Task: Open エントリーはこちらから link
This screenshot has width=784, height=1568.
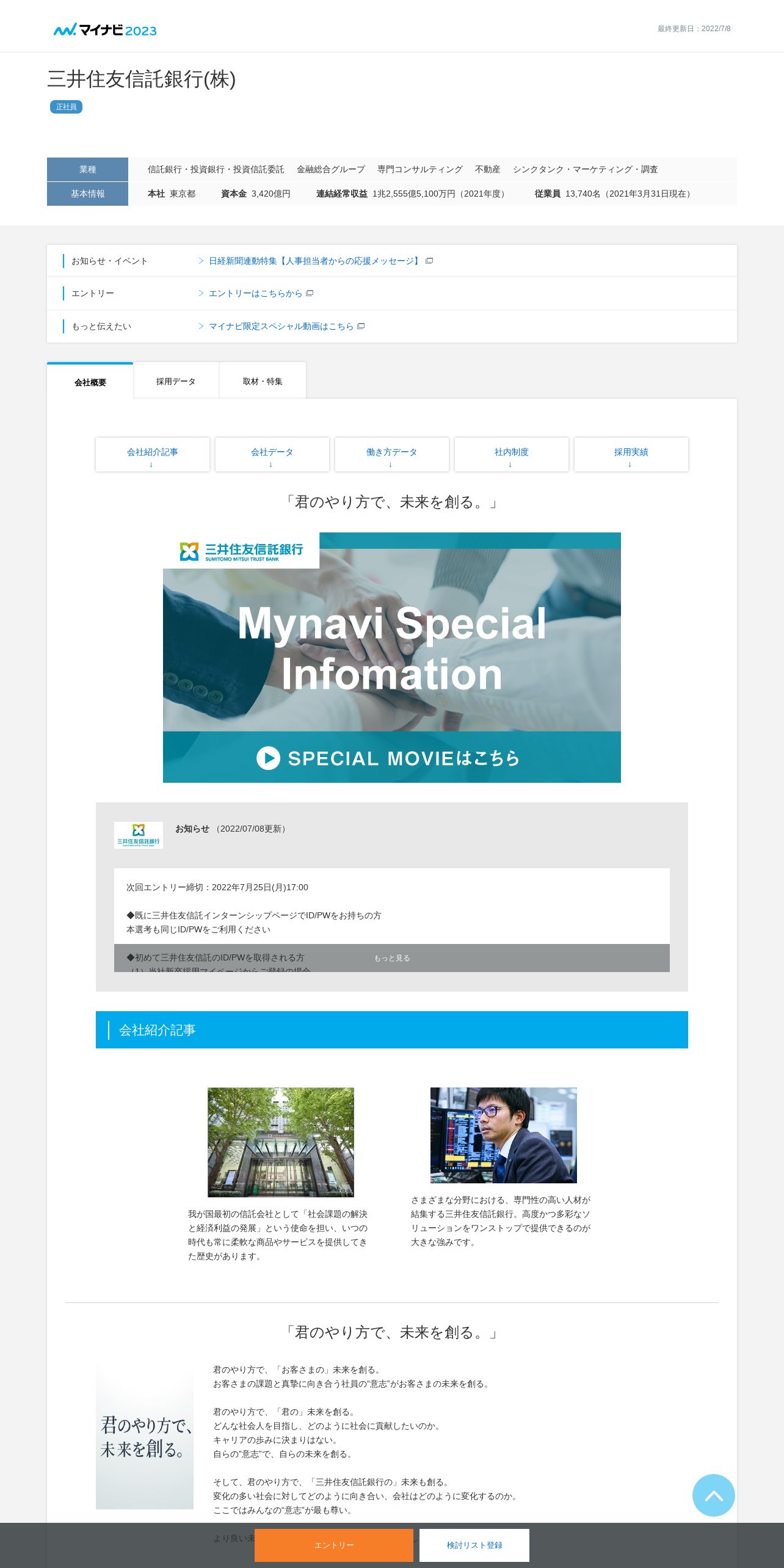Action: 255,293
